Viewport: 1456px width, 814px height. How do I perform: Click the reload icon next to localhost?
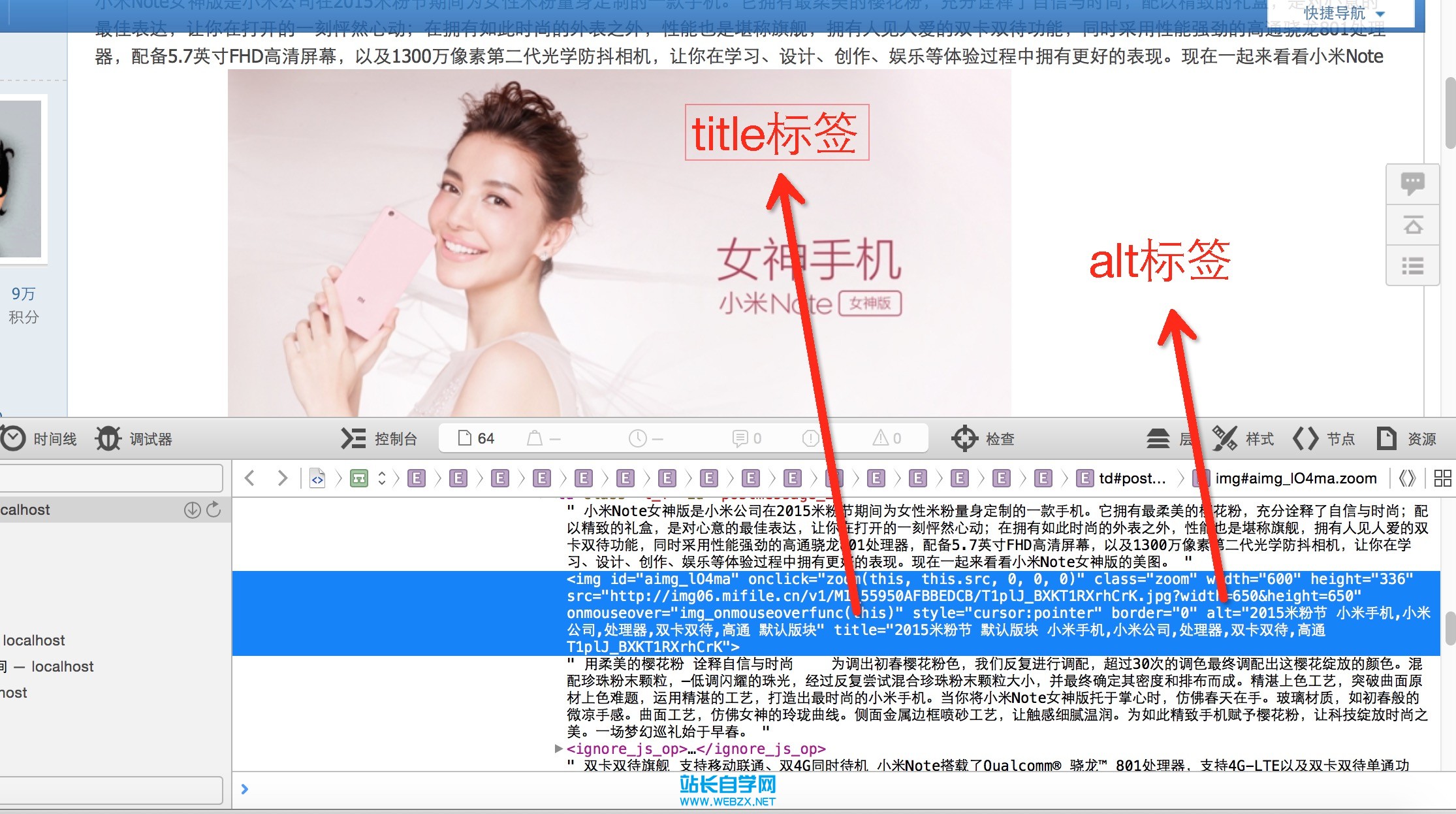click(x=214, y=510)
